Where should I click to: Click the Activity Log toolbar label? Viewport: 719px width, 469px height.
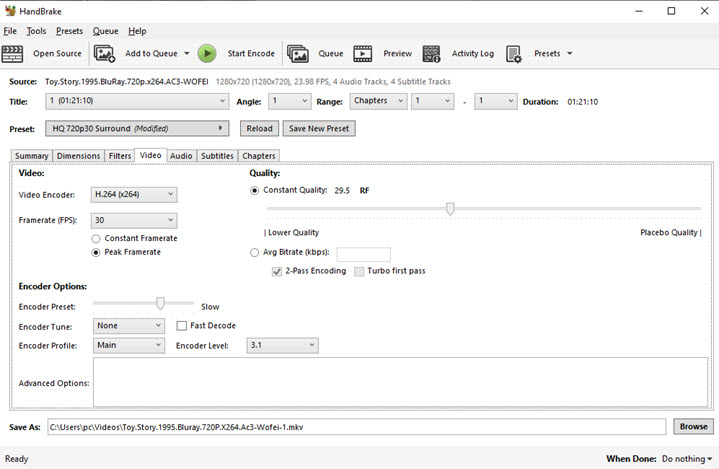pyautogui.click(x=473, y=54)
